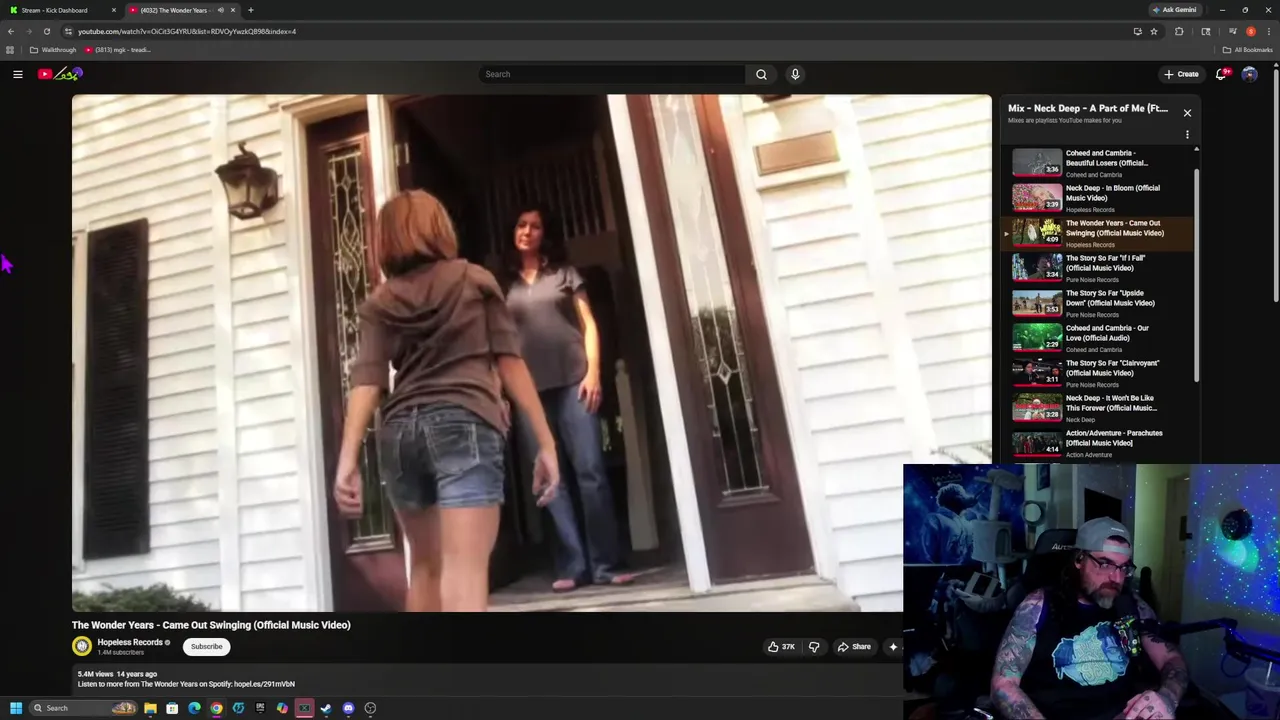The width and height of the screenshot is (1280, 720).
Task: Open the Hopeless Records channel avatar
Action: click(x=82, y=646)
